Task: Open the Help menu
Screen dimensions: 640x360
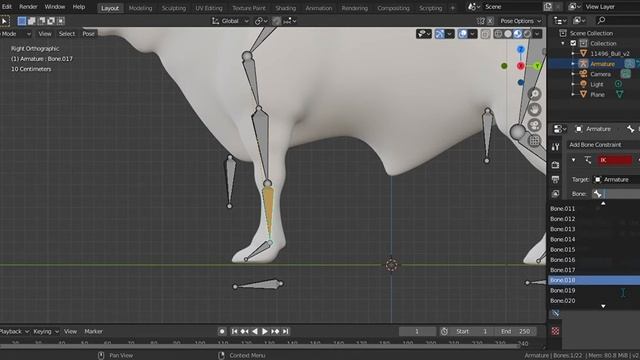Action: (x=78, y=7)
